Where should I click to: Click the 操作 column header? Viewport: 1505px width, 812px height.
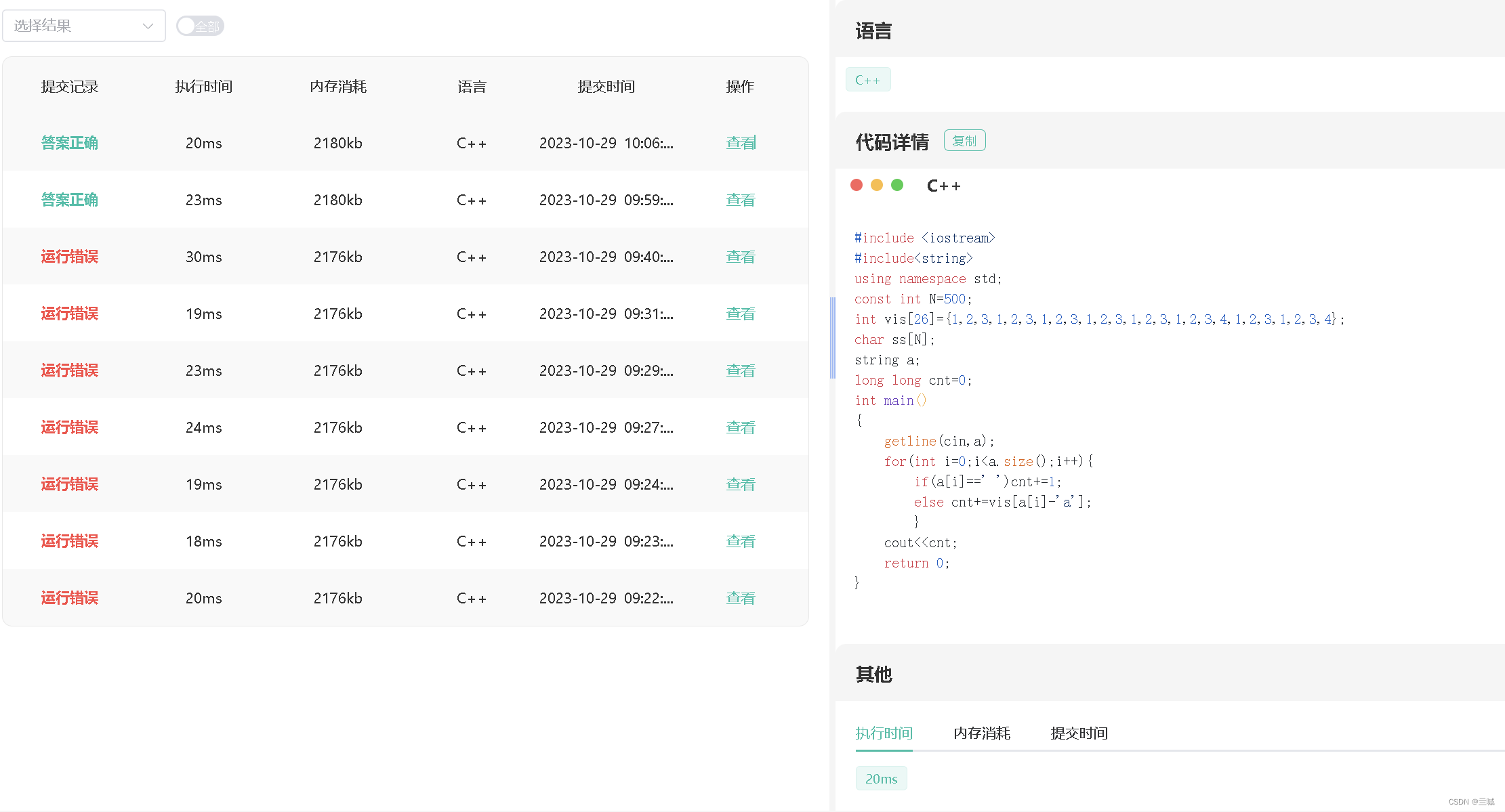[x=740, y=87]
